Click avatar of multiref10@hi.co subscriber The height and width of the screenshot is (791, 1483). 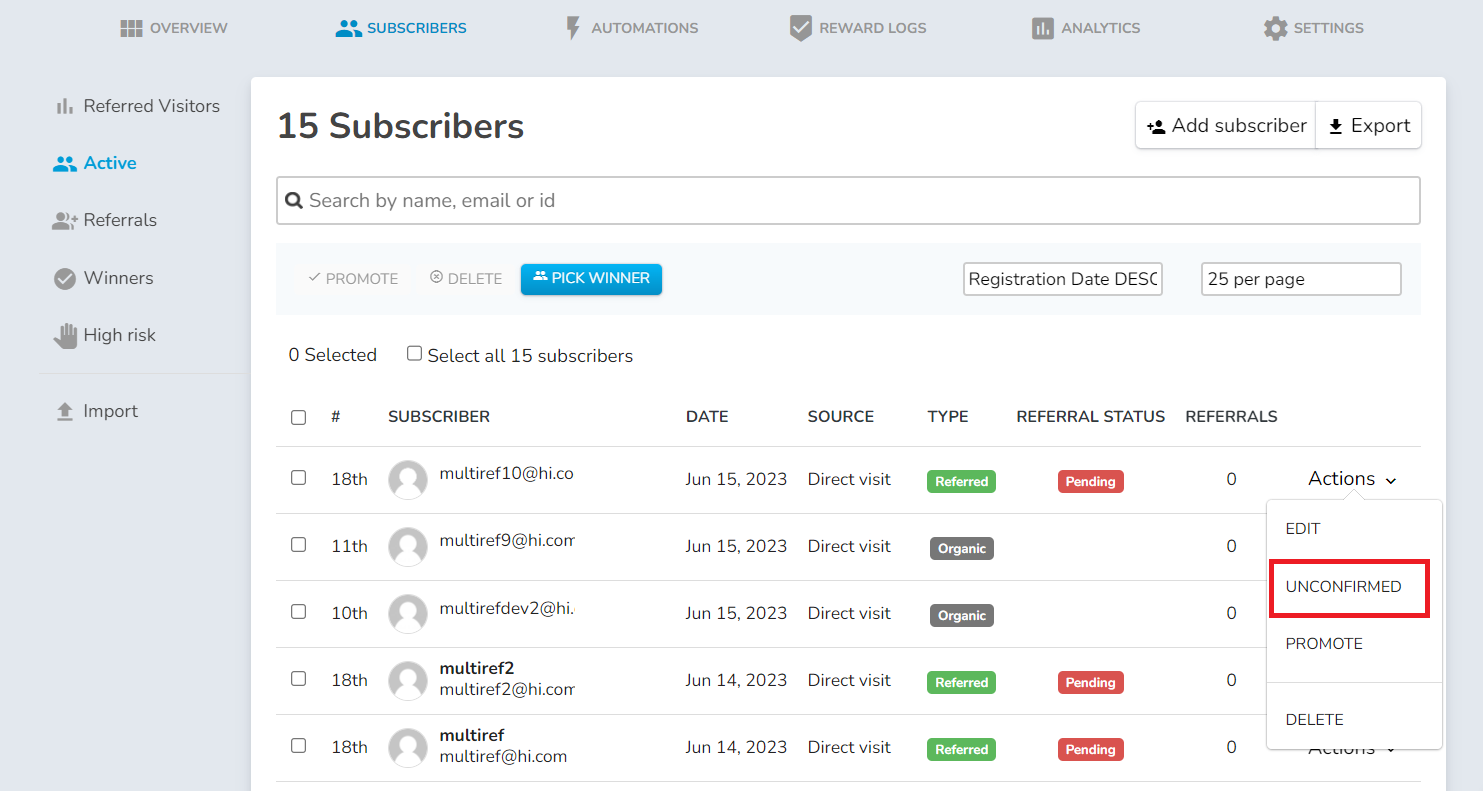pyautogui.click(x=408, y=480)
